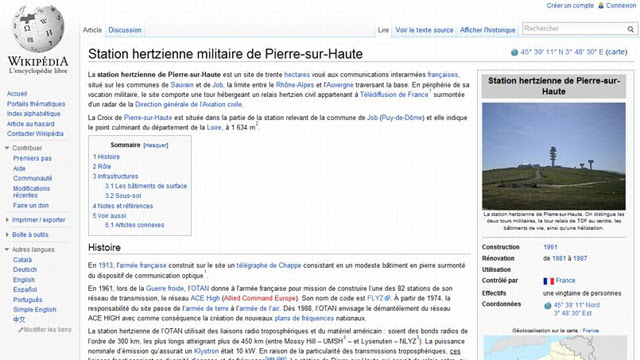
Task: Open the Pierre-sur-Haute station photo
Action: pos(553,156)
